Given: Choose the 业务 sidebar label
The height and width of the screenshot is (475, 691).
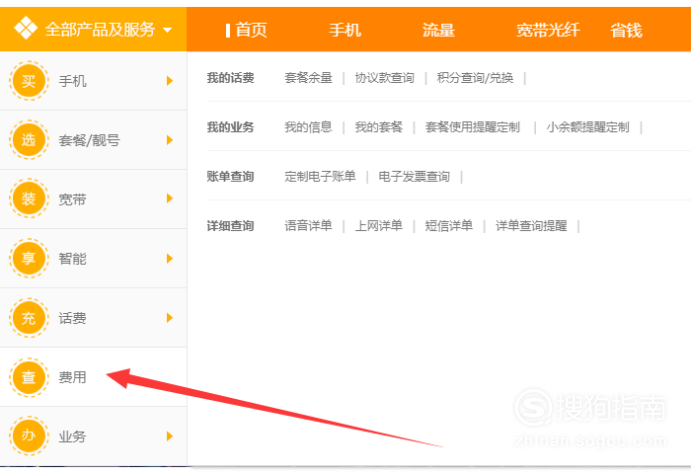Looking at the screenshot, I should pos(72,436).
